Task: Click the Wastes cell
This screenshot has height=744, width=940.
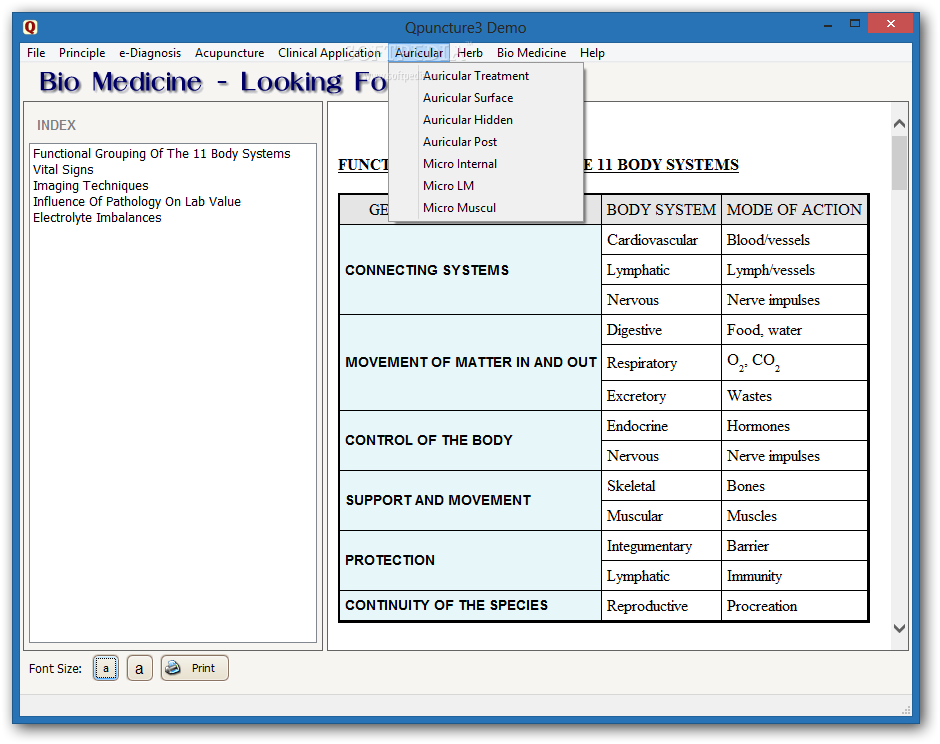Action: [794, 396]
